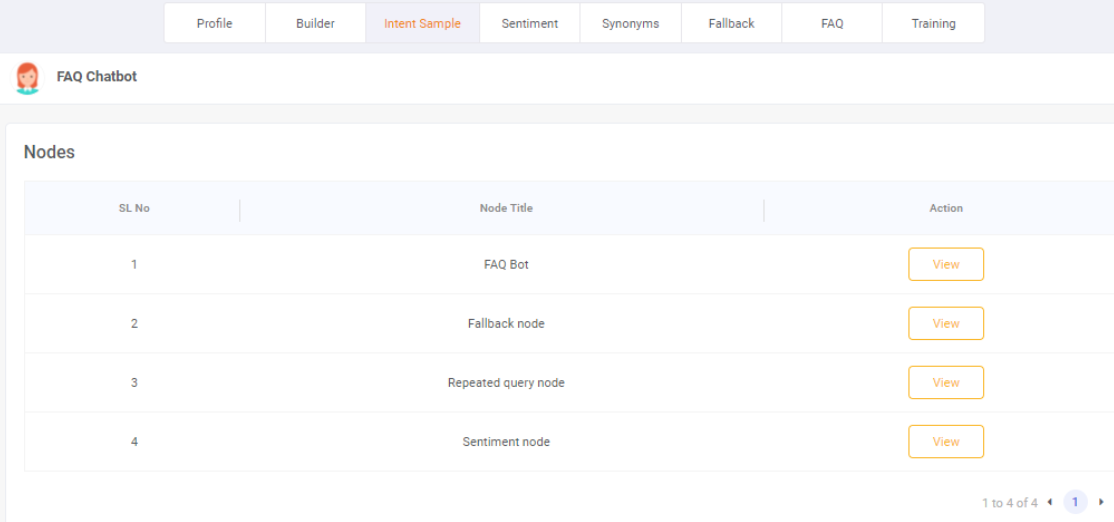Click the Nodes section heading
The width and height of the screenshot is (1114, 522).
tap(49, 152)
